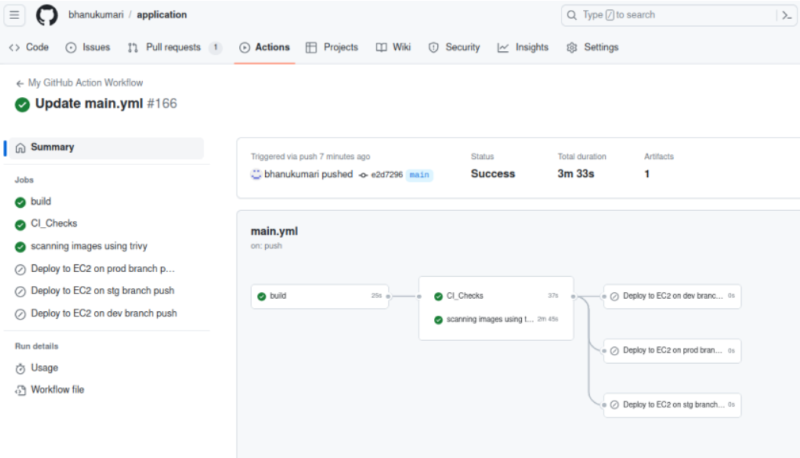Click the GitHub Octocat logo

pyautogui.click(x=46, y=15)
